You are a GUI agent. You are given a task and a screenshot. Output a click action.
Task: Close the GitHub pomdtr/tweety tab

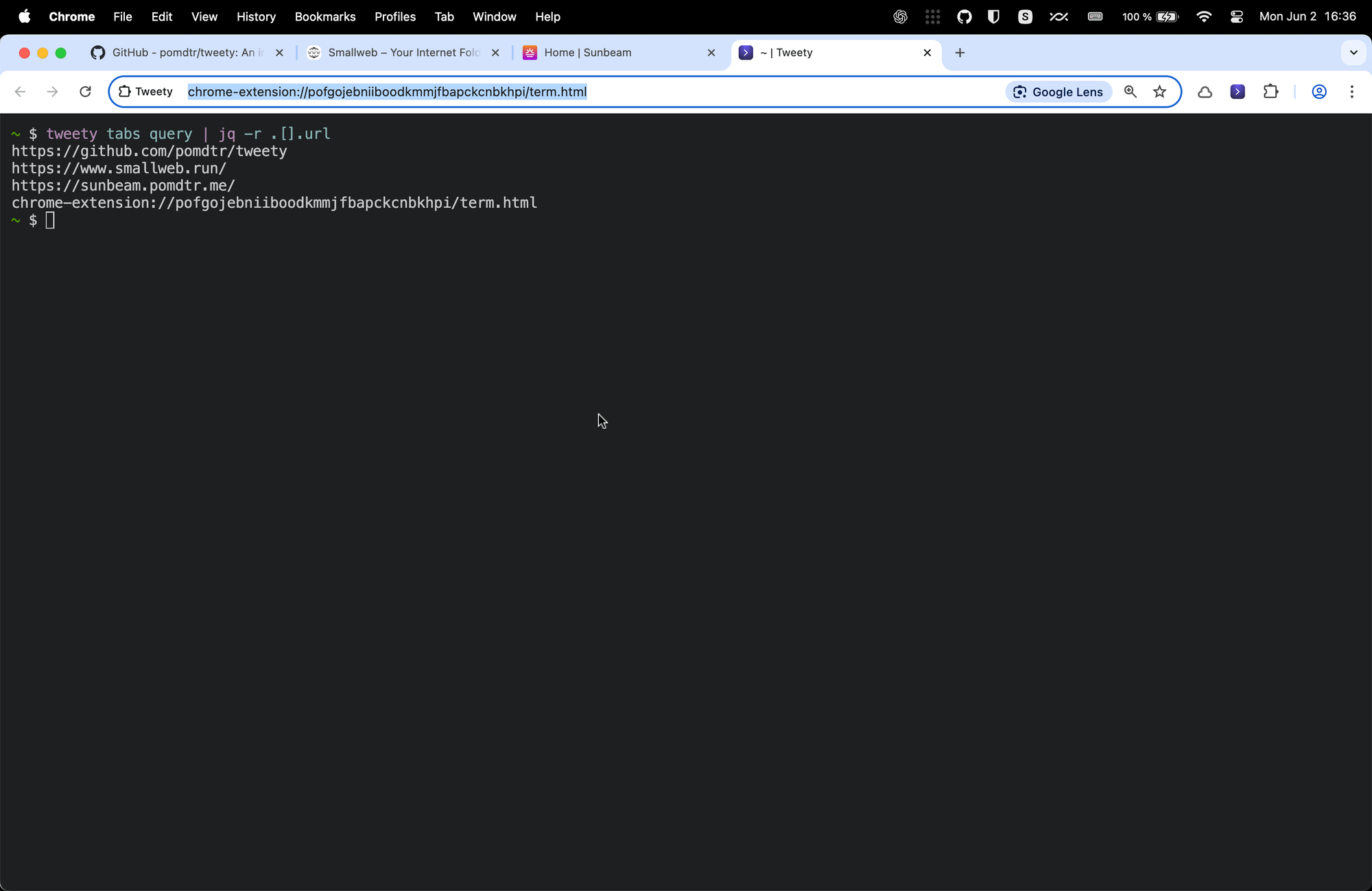279,53
